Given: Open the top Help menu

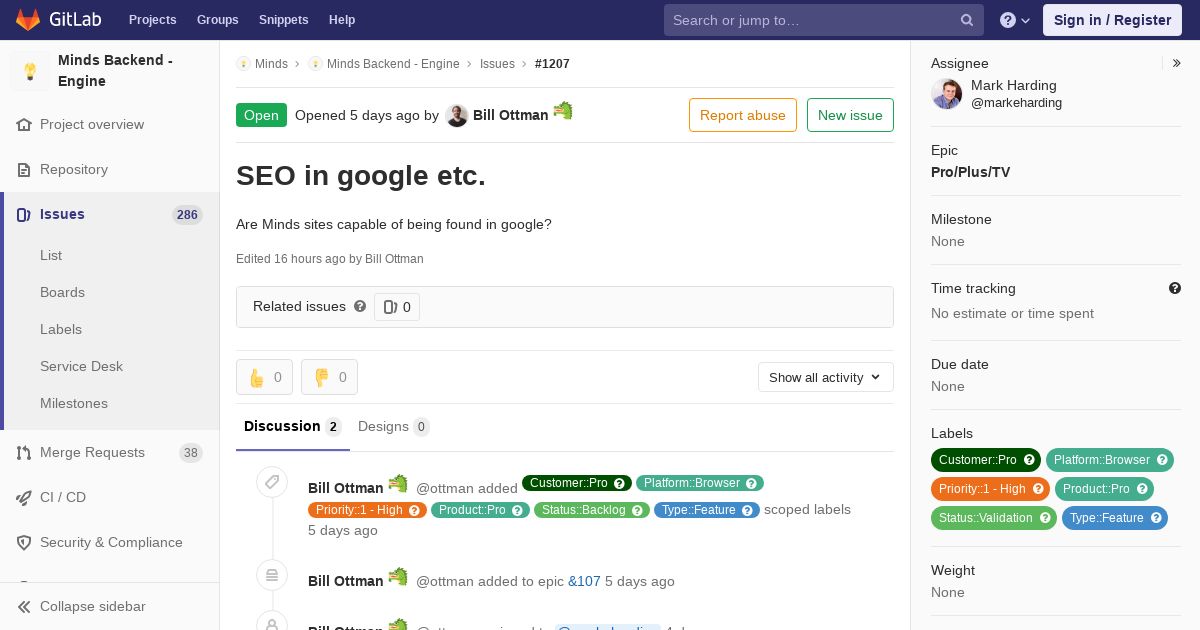Looking at the screenshot, I should point(342,20).
